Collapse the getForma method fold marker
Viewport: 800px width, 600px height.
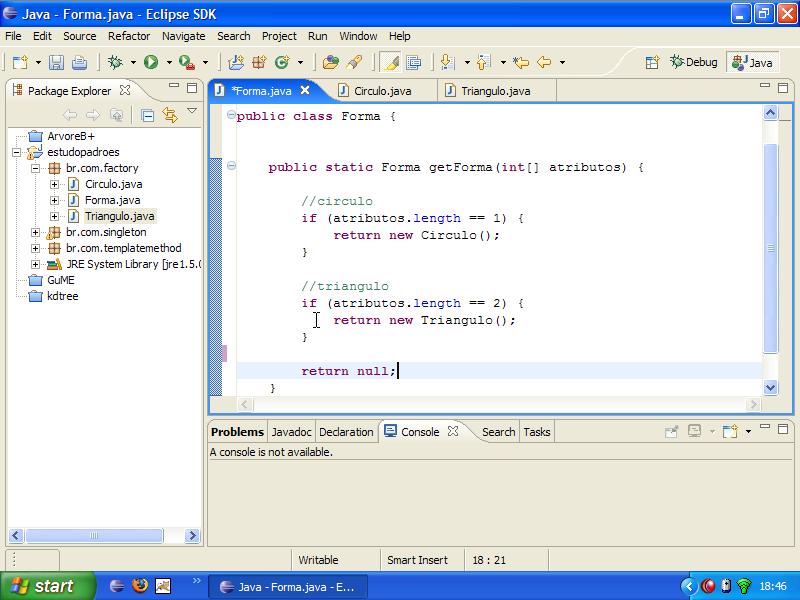point(231,166)
